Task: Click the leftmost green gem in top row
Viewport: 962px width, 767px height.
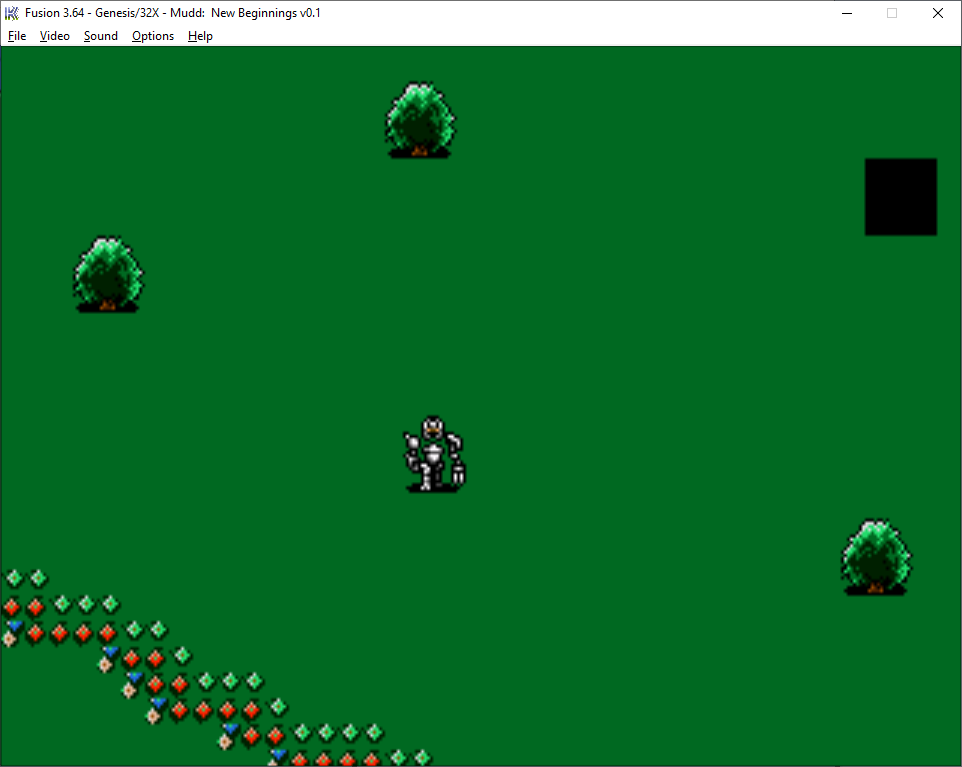Action: point(14,578)
